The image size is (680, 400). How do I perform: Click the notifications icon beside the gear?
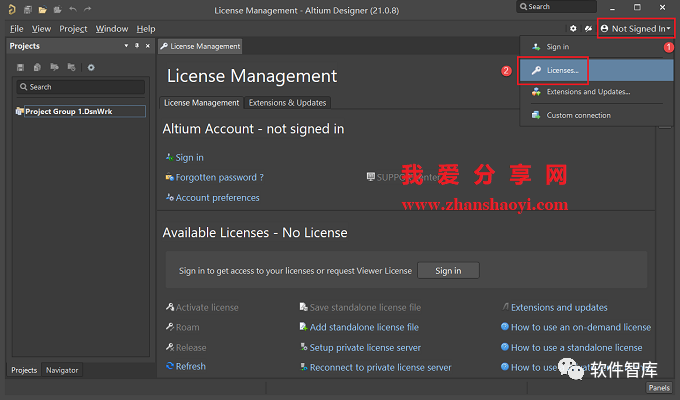(x=588, y=29)
